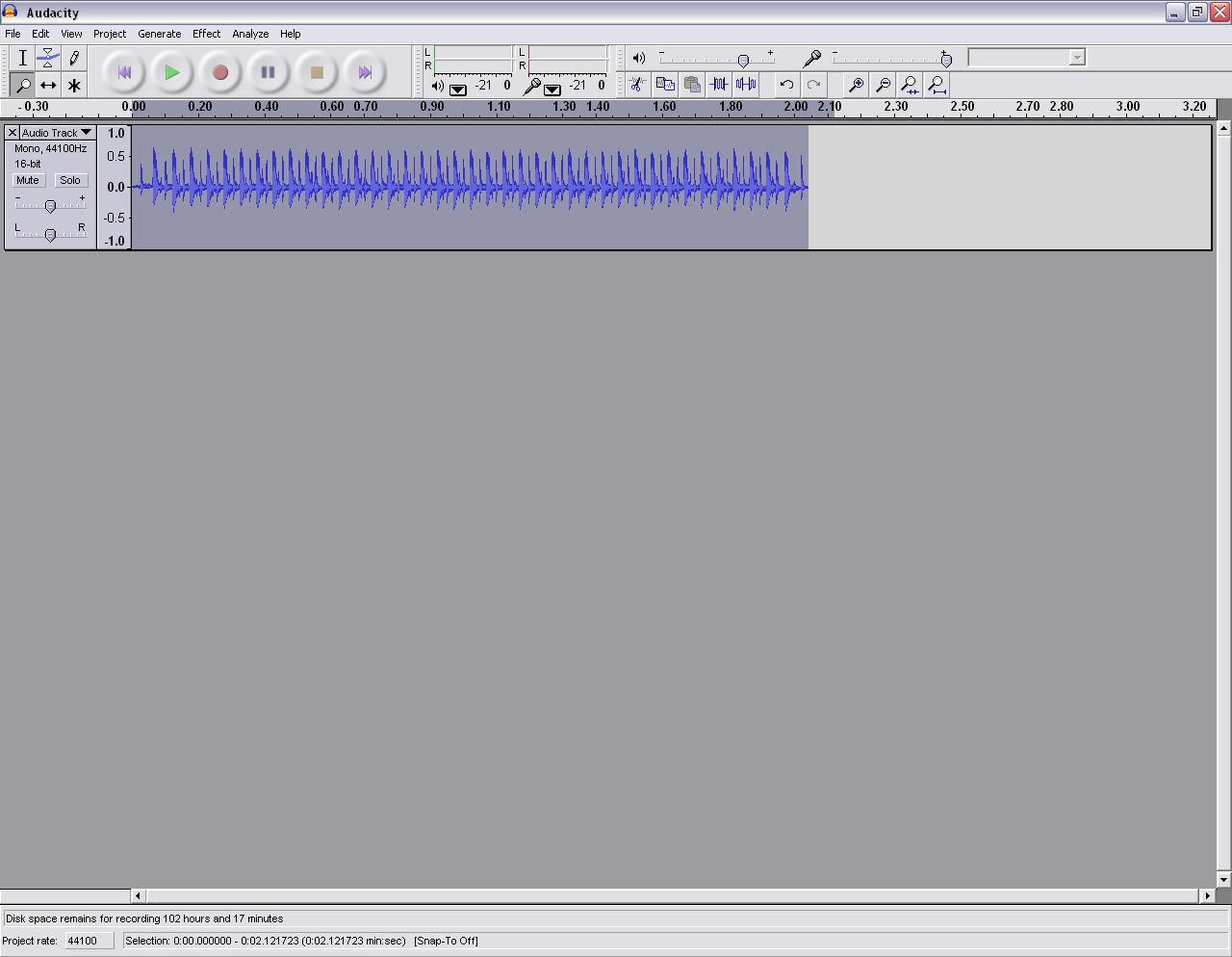Select the Time Shift tool
This screenshot has height=957, width=1232.
click(x=48, y=85)
